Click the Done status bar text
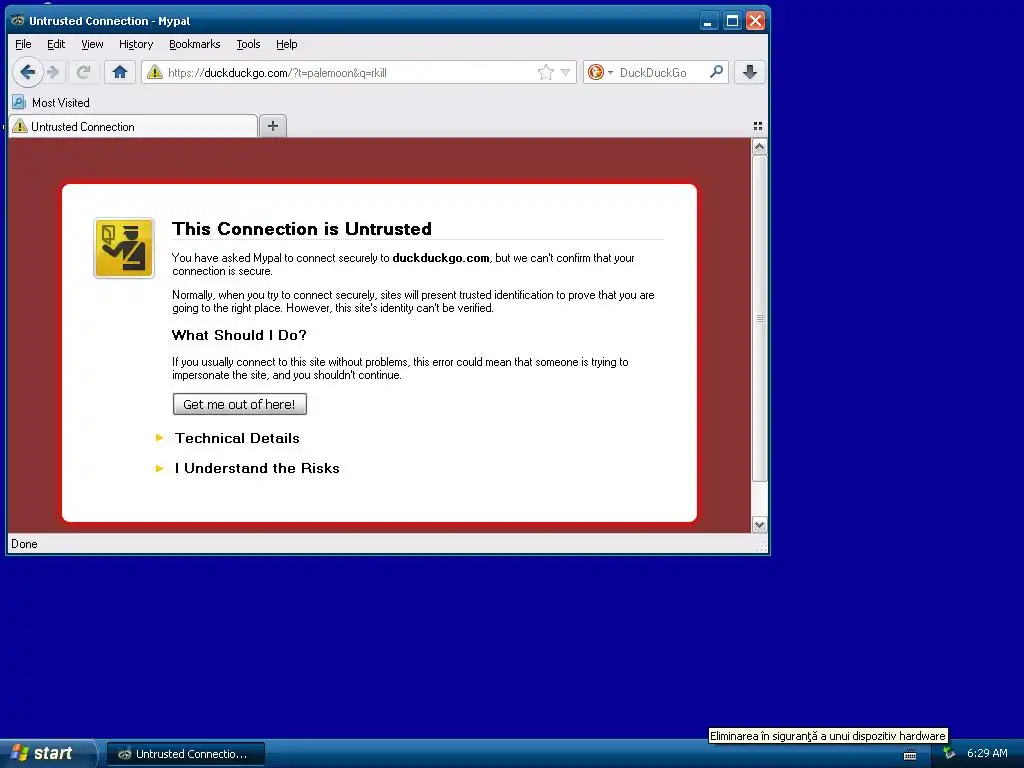Screen dimensions: 1024x768 [x=24, y=544]
